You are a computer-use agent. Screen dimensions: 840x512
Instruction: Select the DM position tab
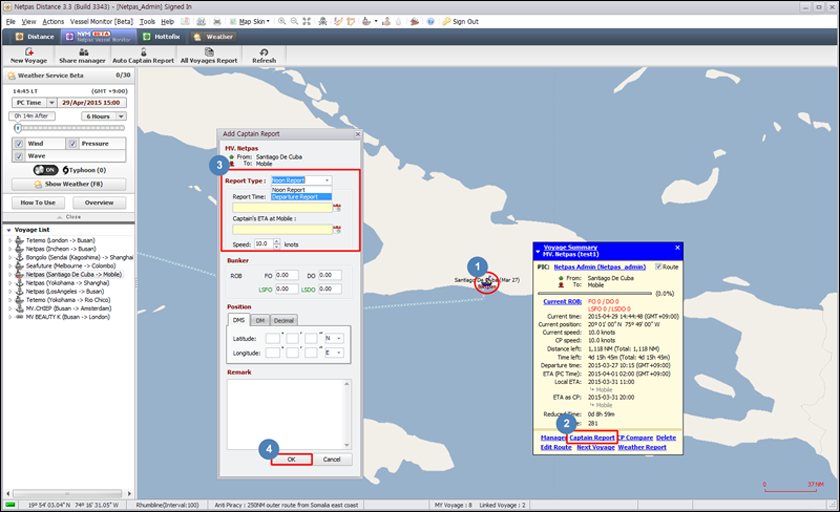click(260, 320)
